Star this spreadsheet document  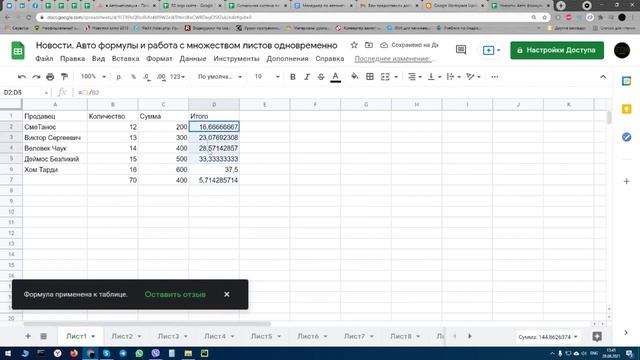click(x=354, y=45)
